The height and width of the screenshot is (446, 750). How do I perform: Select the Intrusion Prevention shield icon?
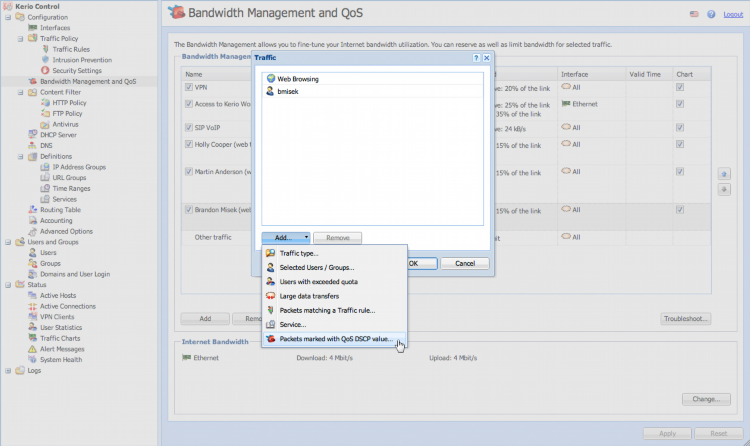coord(45,60)
